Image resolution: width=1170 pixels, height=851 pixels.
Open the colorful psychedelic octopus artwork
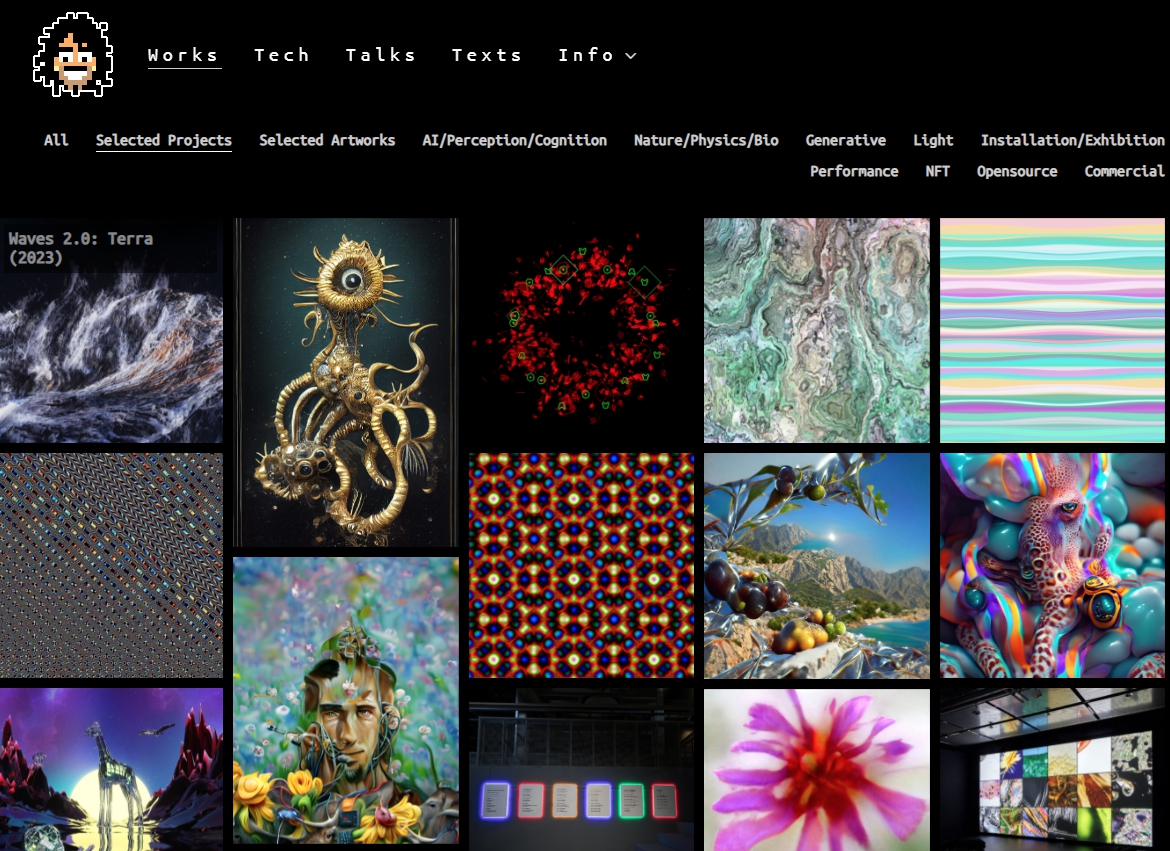pyautogui.click(x=1052, y=565)
